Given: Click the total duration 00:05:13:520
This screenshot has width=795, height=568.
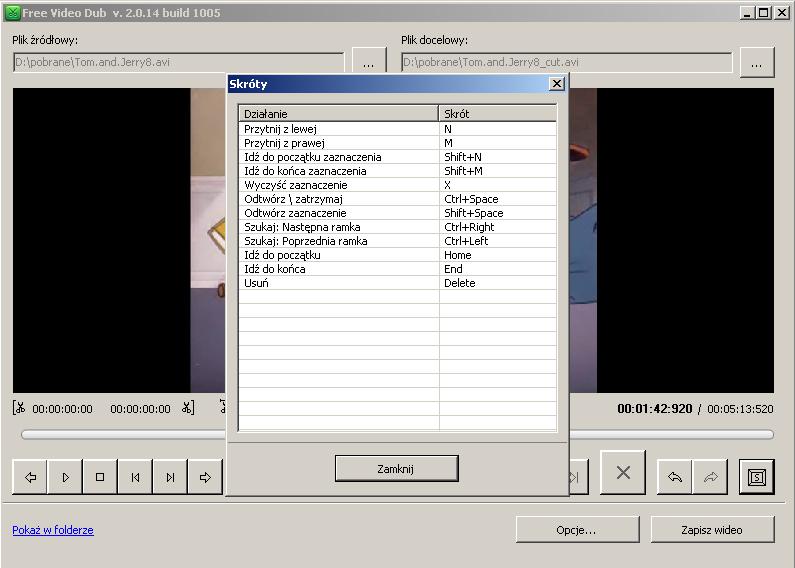Looking at the screenshot, I should click(740, 409).
